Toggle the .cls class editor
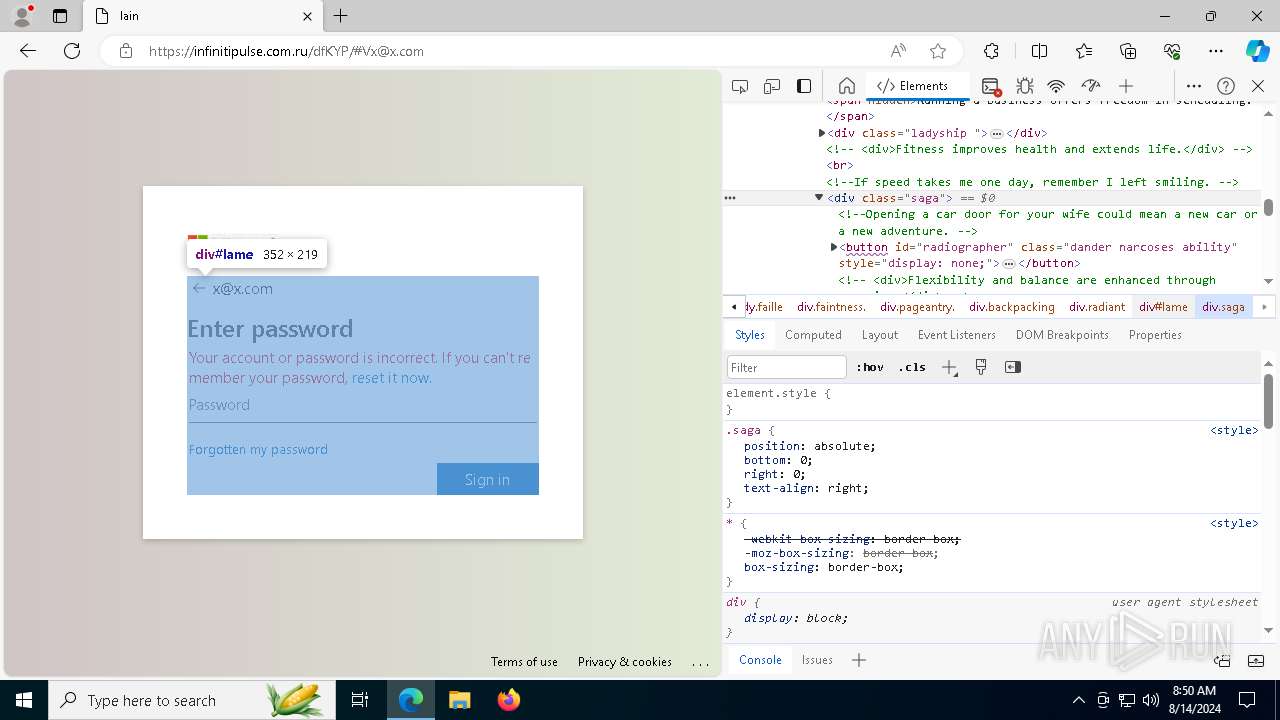Viewport: 1280px width, 720px height. 912,367
